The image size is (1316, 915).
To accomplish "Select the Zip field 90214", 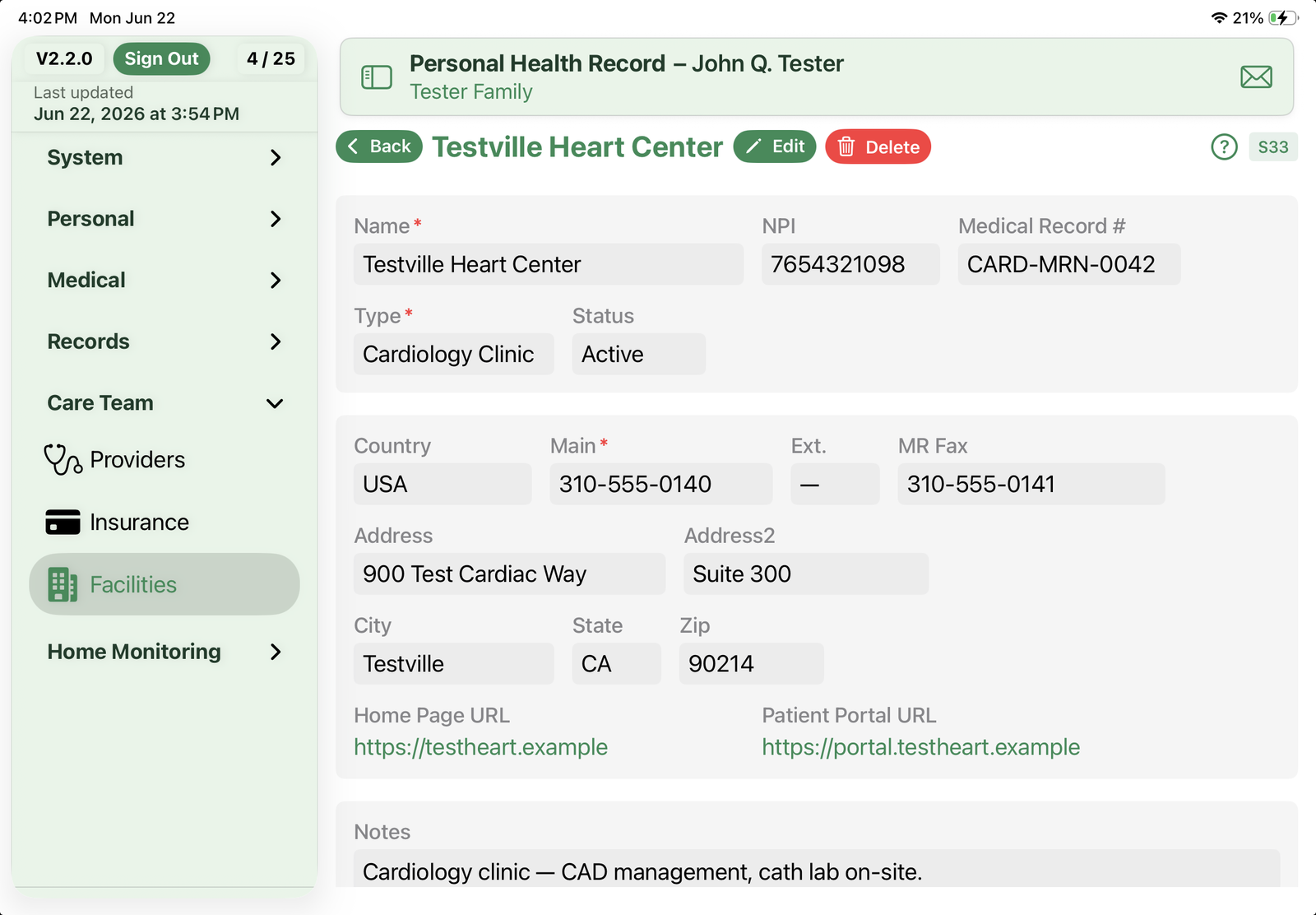I will point(751,663).
